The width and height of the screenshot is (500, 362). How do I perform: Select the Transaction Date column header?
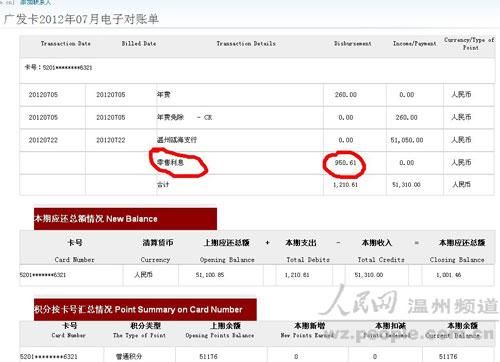[66, 44]
